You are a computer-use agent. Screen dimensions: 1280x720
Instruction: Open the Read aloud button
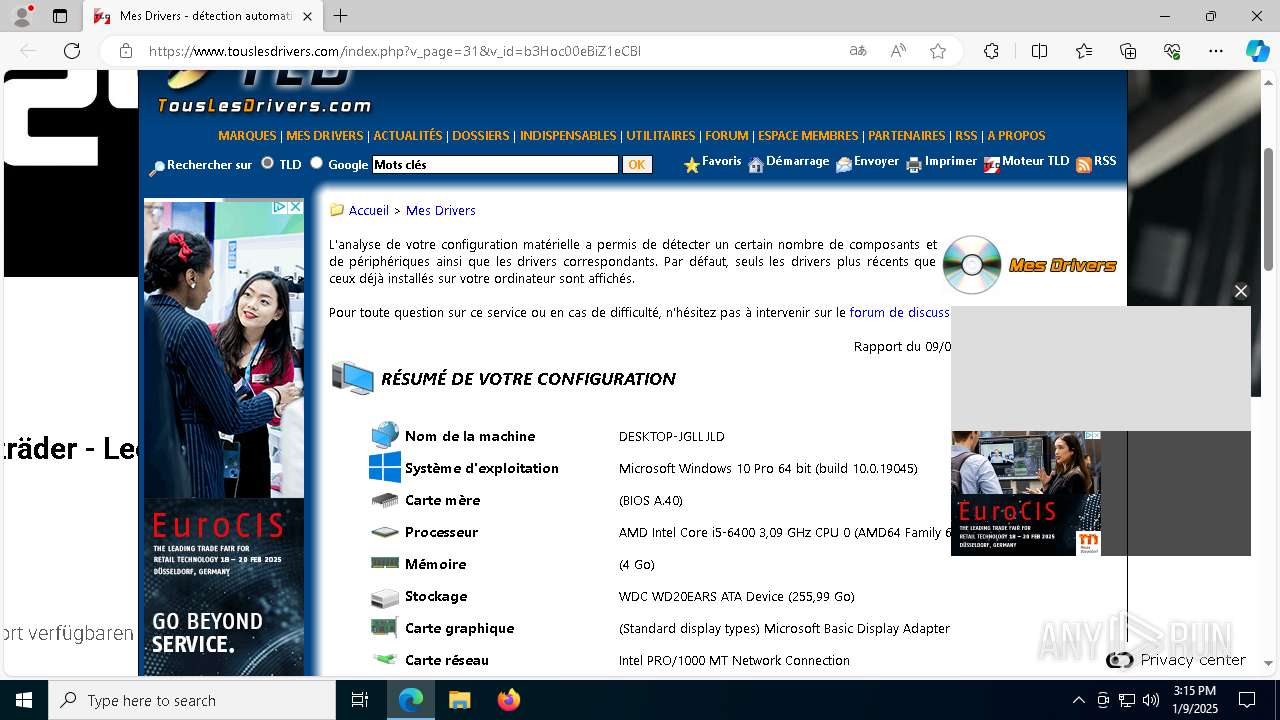pos(898,51)
